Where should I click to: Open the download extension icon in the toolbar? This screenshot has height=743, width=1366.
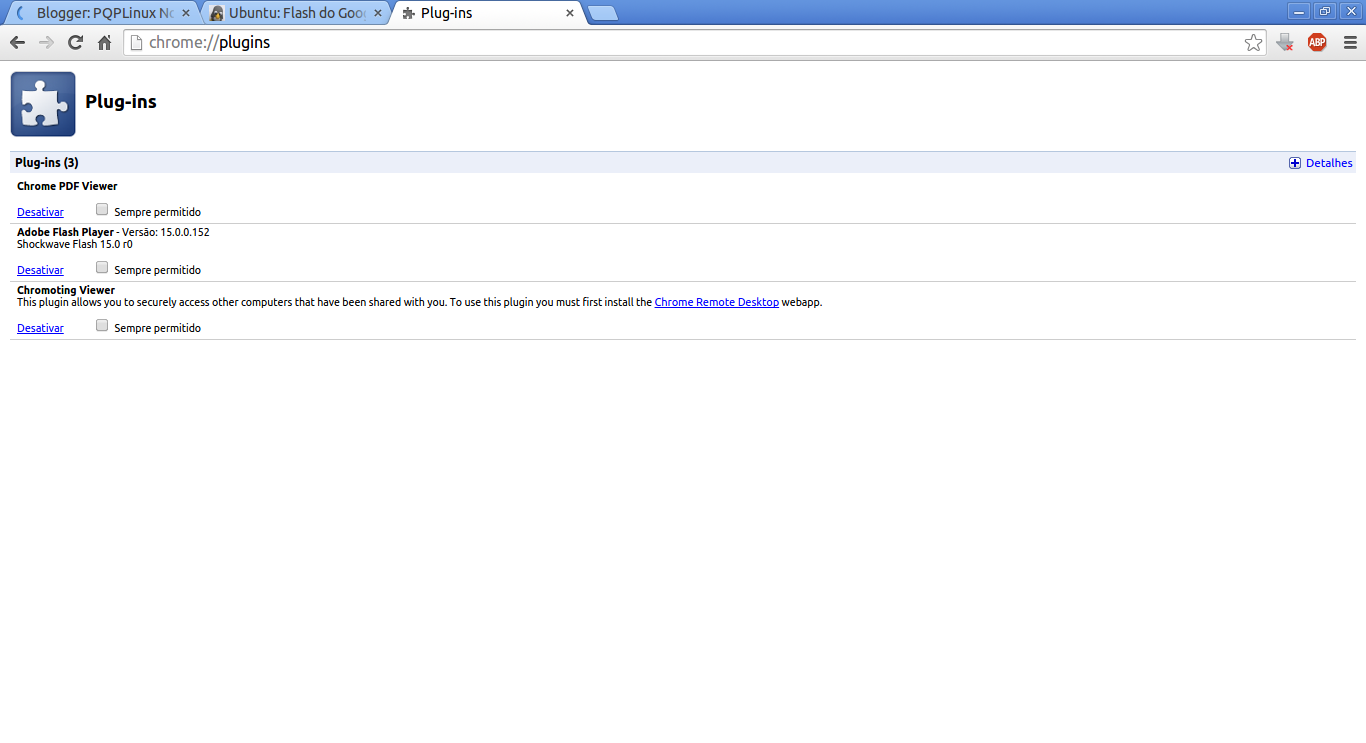(x=1286, y=42)
